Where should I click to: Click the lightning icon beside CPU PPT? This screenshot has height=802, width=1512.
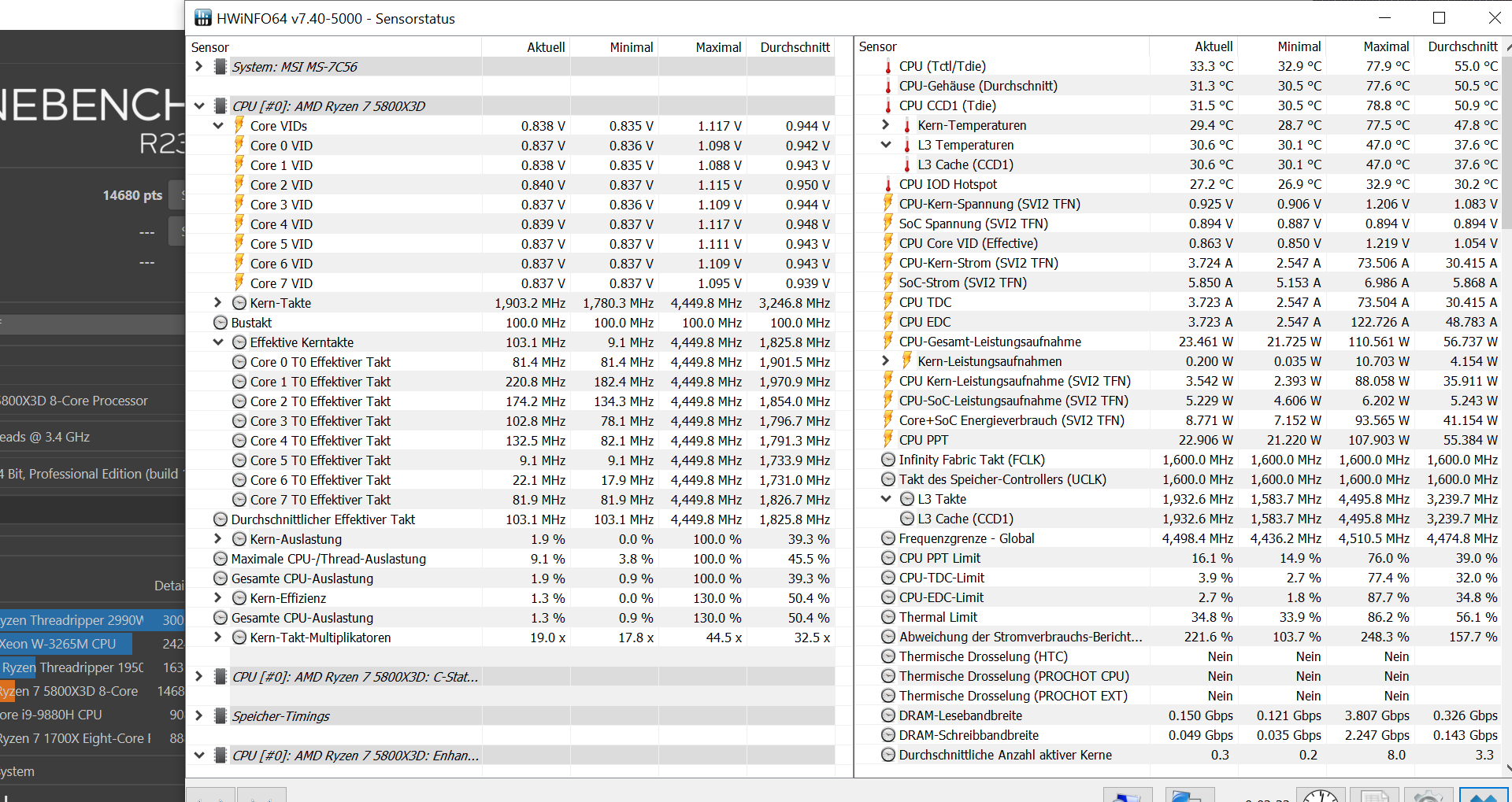click(x=888, y=440)
